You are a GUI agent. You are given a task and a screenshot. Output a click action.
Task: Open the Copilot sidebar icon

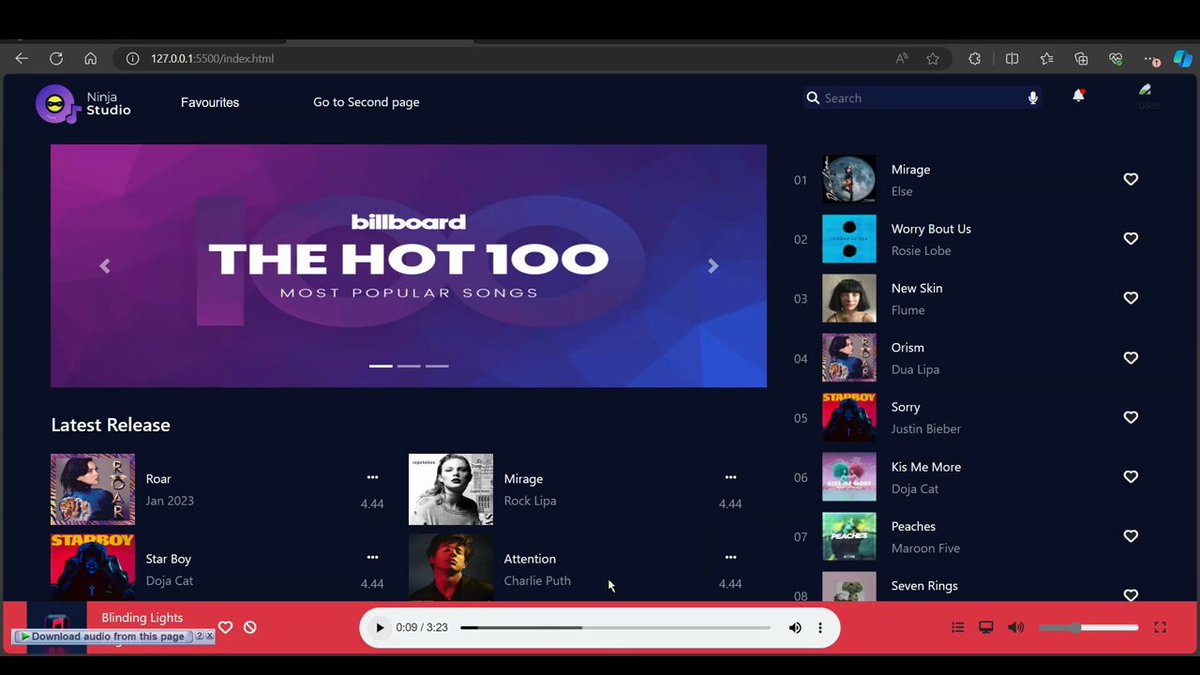pyautogui.click(x=1183, y=58)
